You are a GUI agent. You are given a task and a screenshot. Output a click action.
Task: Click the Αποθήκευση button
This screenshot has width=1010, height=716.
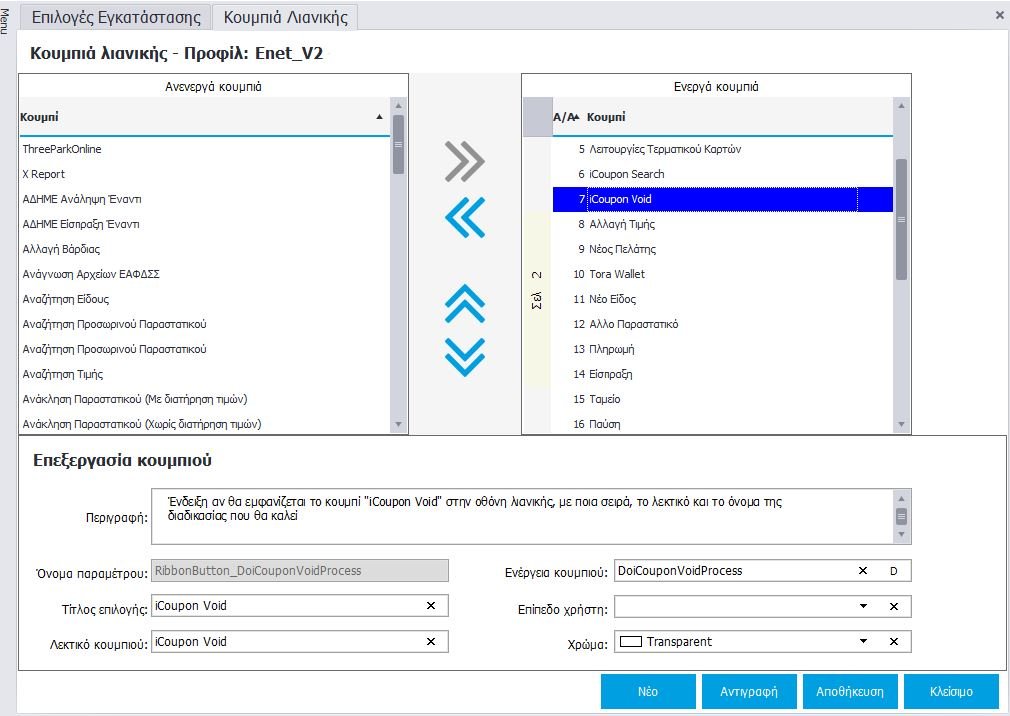(x=850, y=691)
